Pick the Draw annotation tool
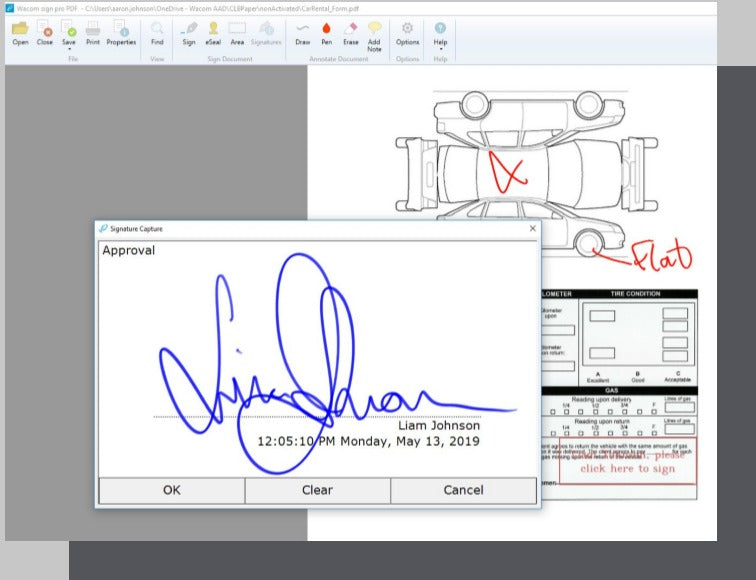This screenshot has width=756, height=580. (303, 33)
